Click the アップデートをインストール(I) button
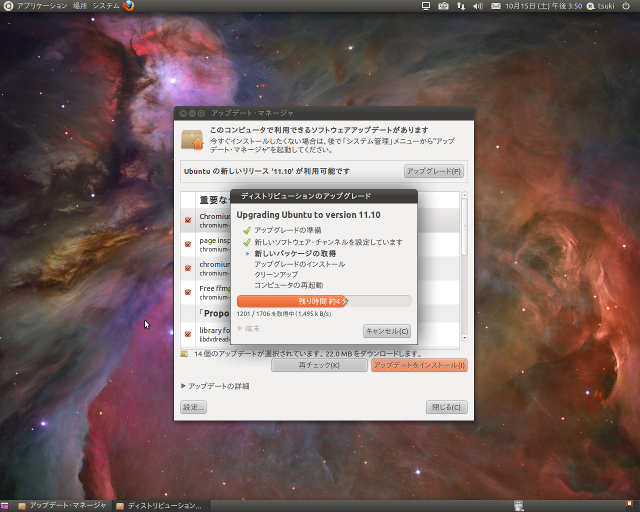Viewport: 640px width, 512px height. [x=419, y=365]
